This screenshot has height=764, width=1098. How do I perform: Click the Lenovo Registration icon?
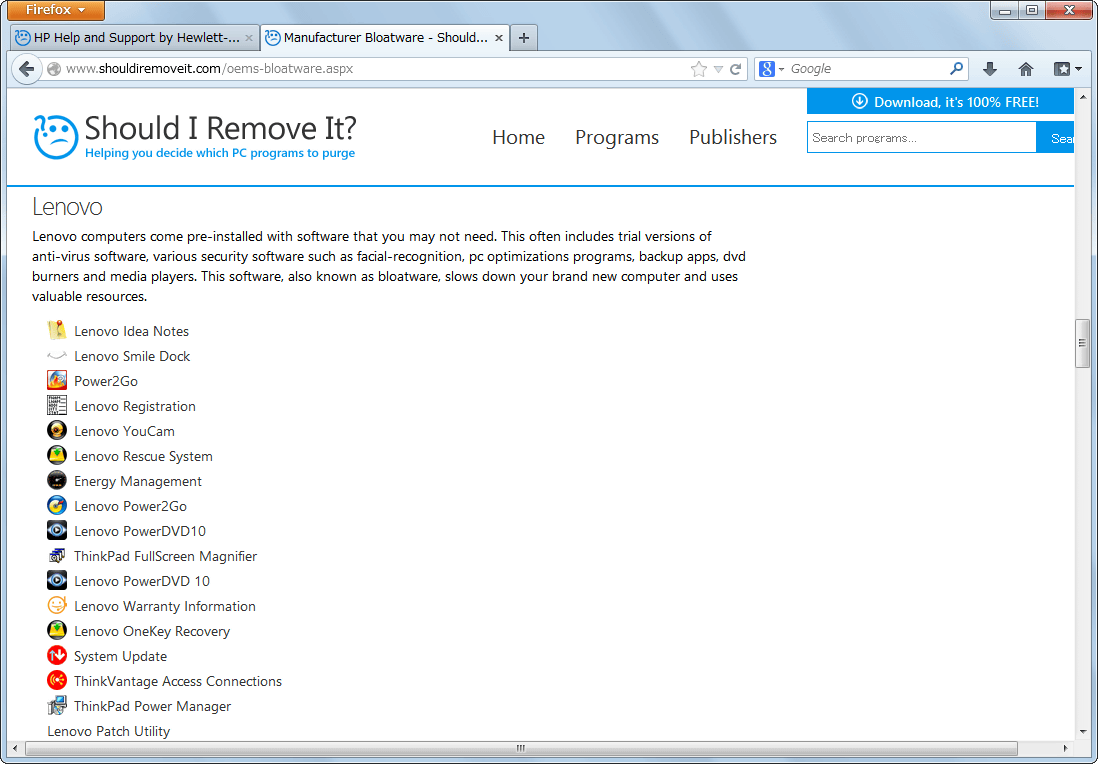(x=57, y=406)
